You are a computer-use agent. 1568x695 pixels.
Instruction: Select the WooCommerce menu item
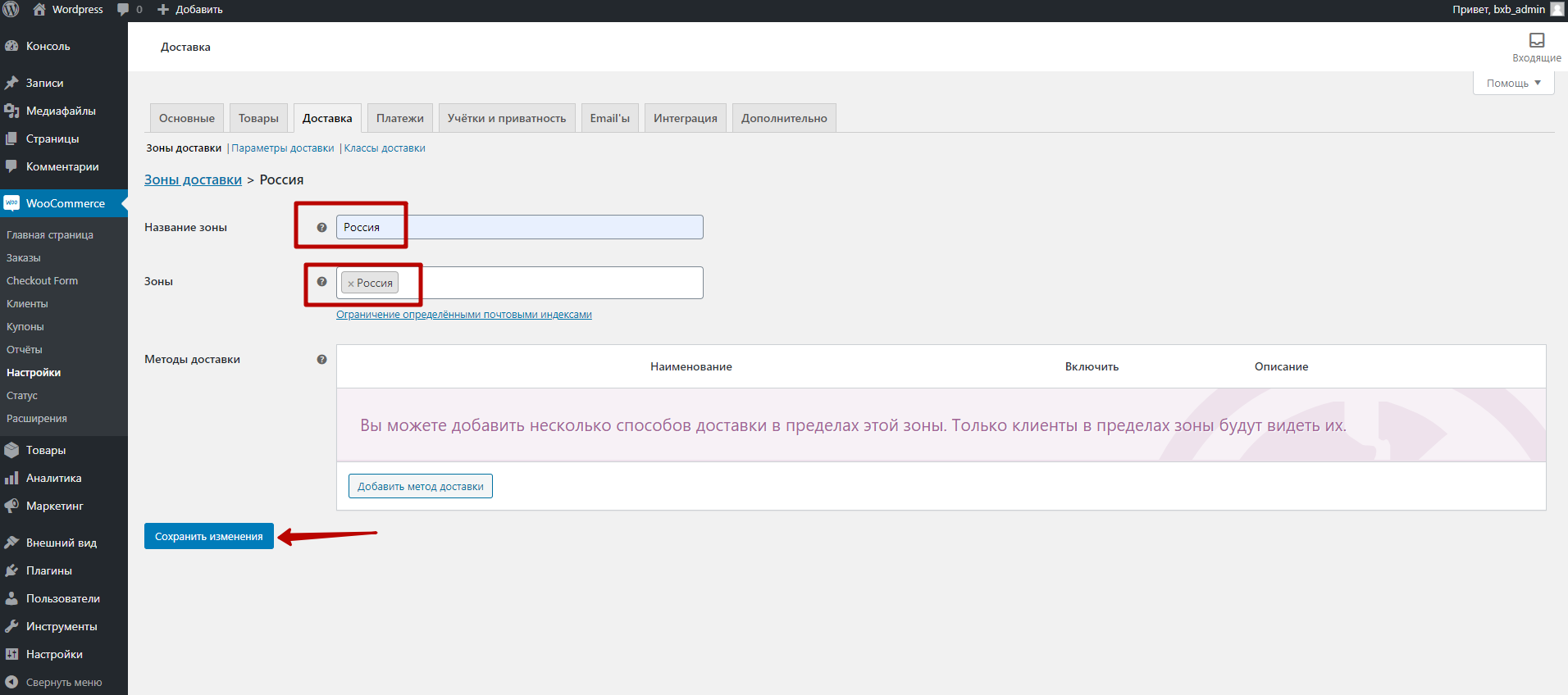tap(64, 203)
